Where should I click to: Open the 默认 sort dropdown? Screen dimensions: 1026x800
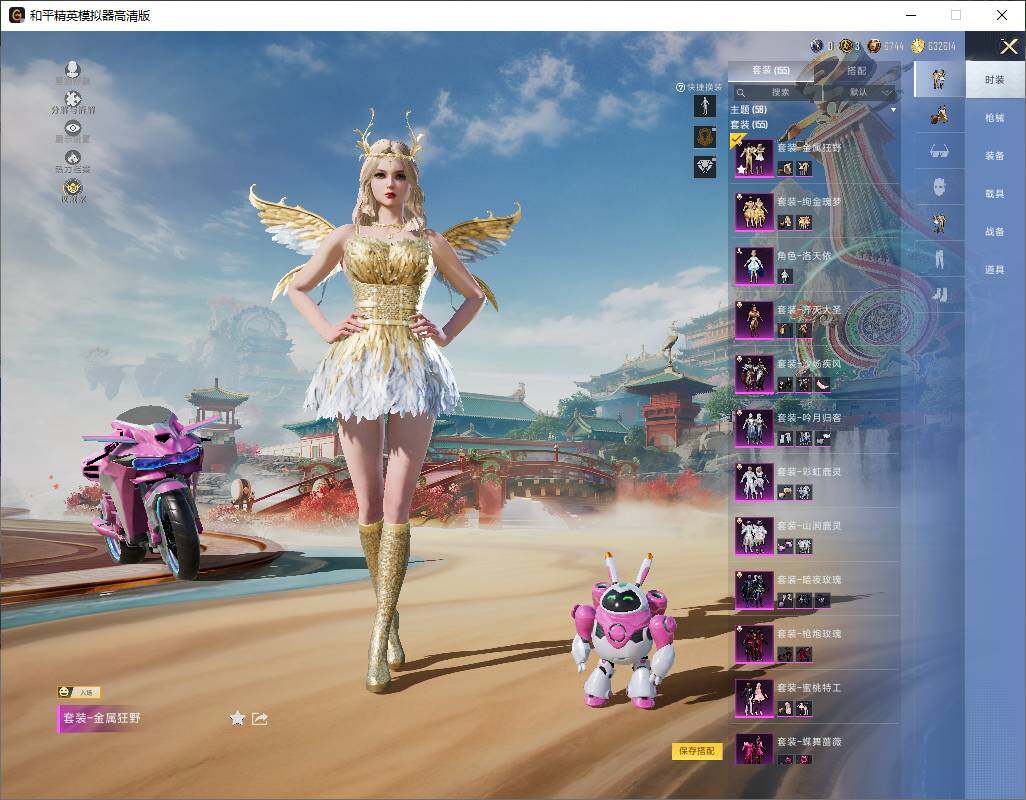pyautogui.click(x=859, y=93)
